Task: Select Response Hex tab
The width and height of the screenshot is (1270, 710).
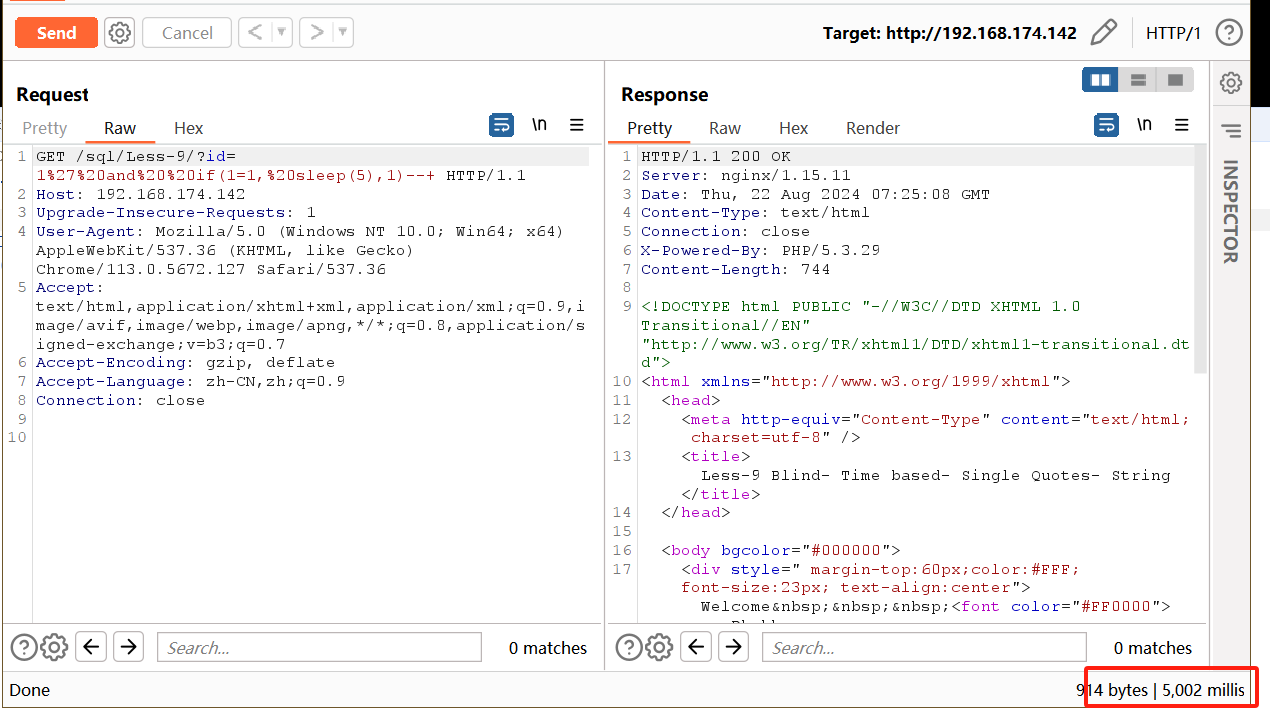Action: (793, 128)
